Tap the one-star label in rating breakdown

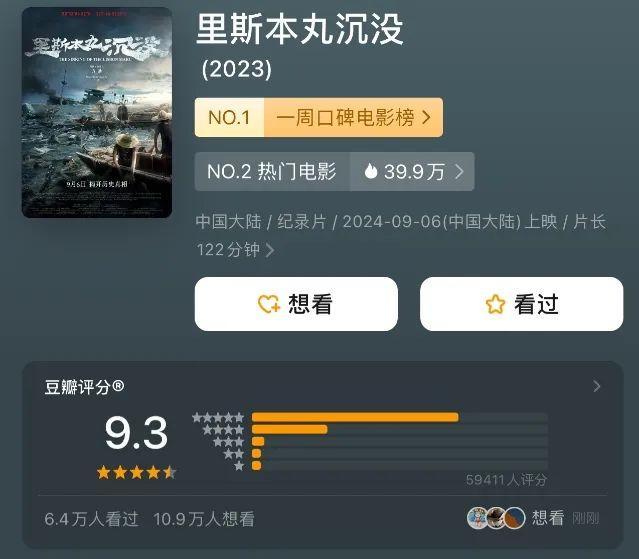pyautogui.click(x=239, y=466)
